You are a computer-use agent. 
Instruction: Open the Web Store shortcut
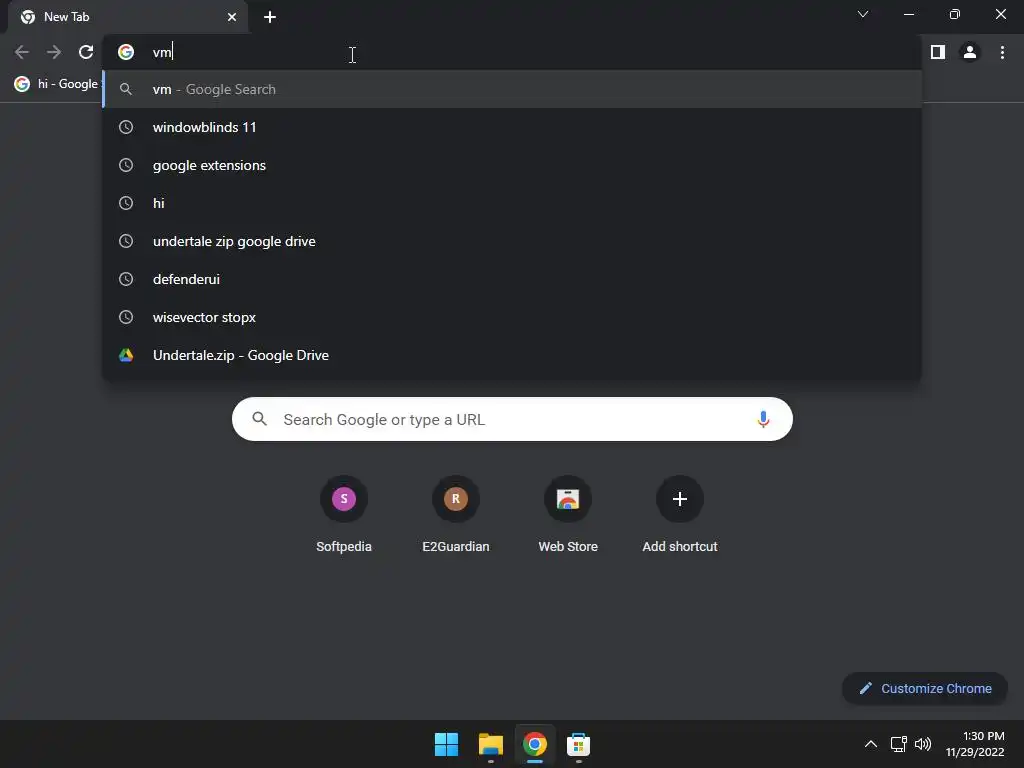[568, 516]
